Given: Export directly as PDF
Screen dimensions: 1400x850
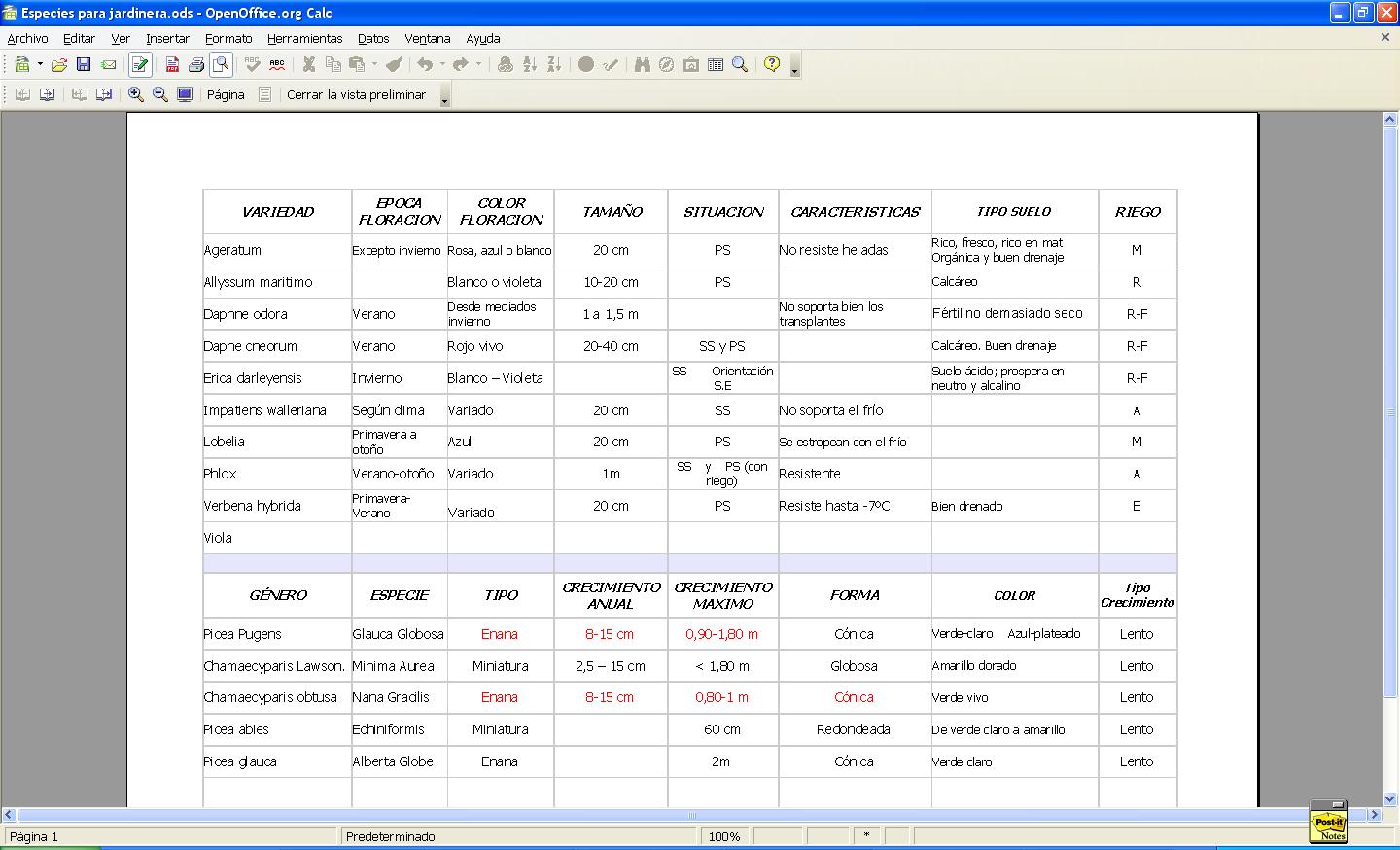Looking at the screenshot, I should coord(172,65).
